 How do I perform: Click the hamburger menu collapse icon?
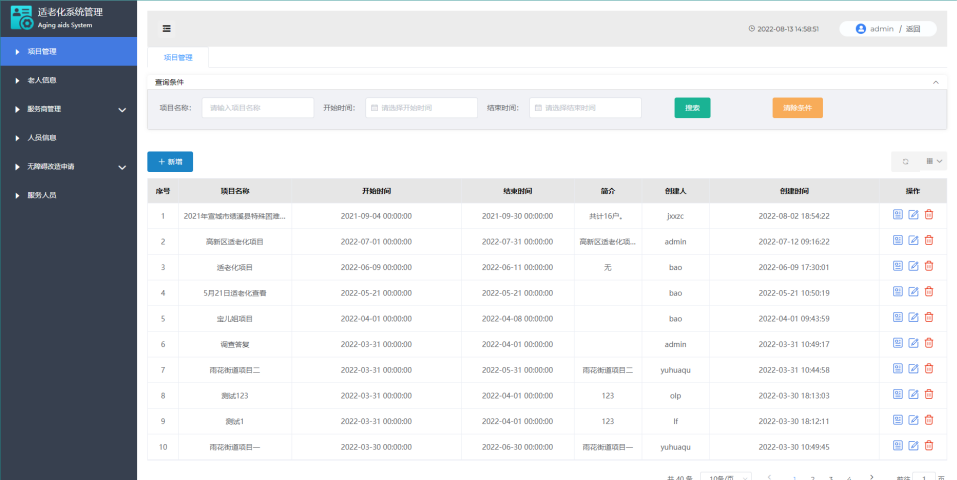(x=166, y=29)
